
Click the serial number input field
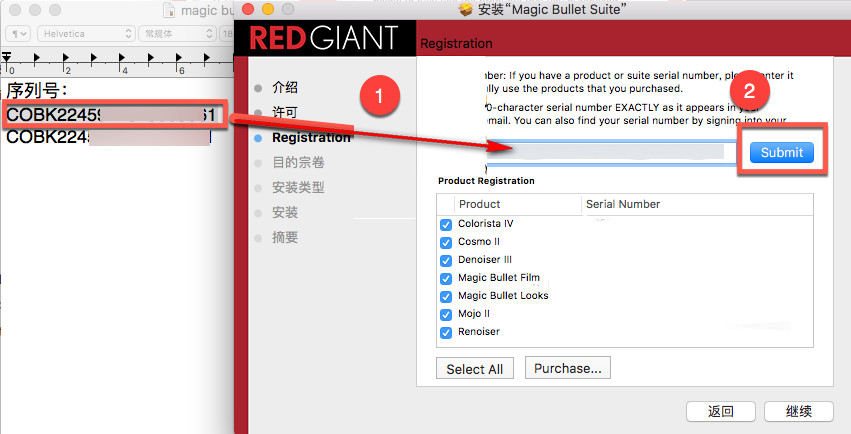coord(611,152)
